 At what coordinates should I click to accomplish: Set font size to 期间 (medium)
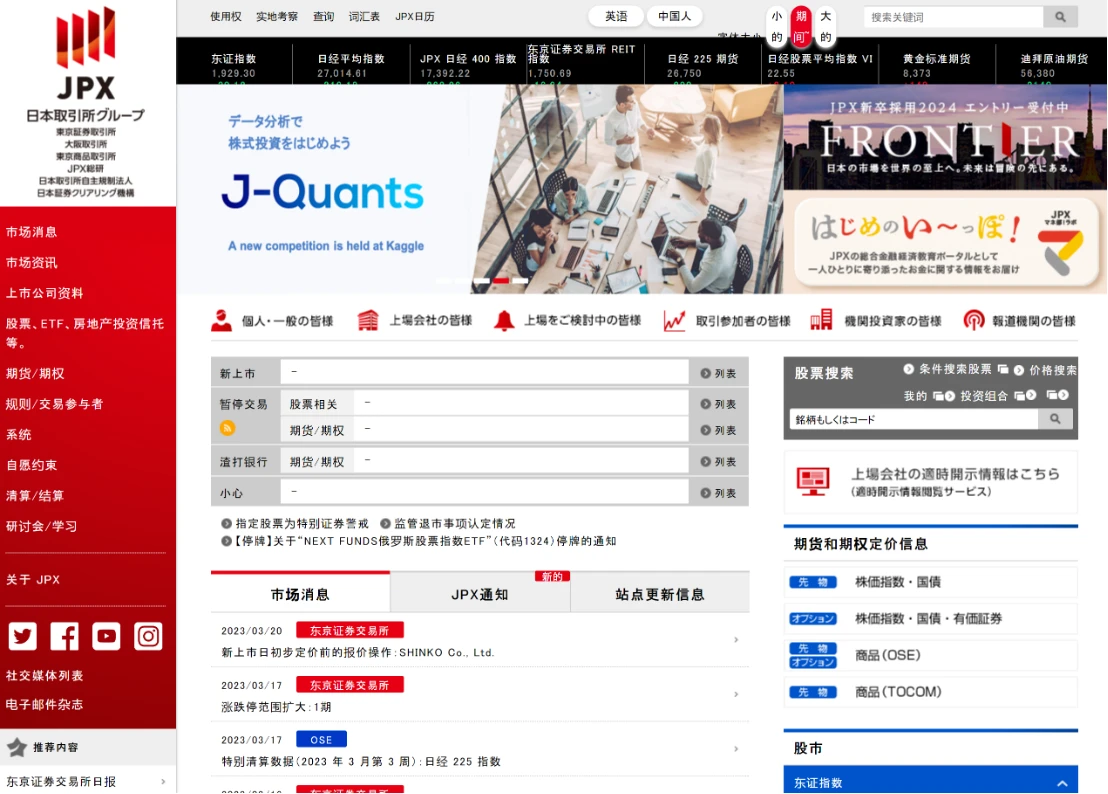[801, 26]
